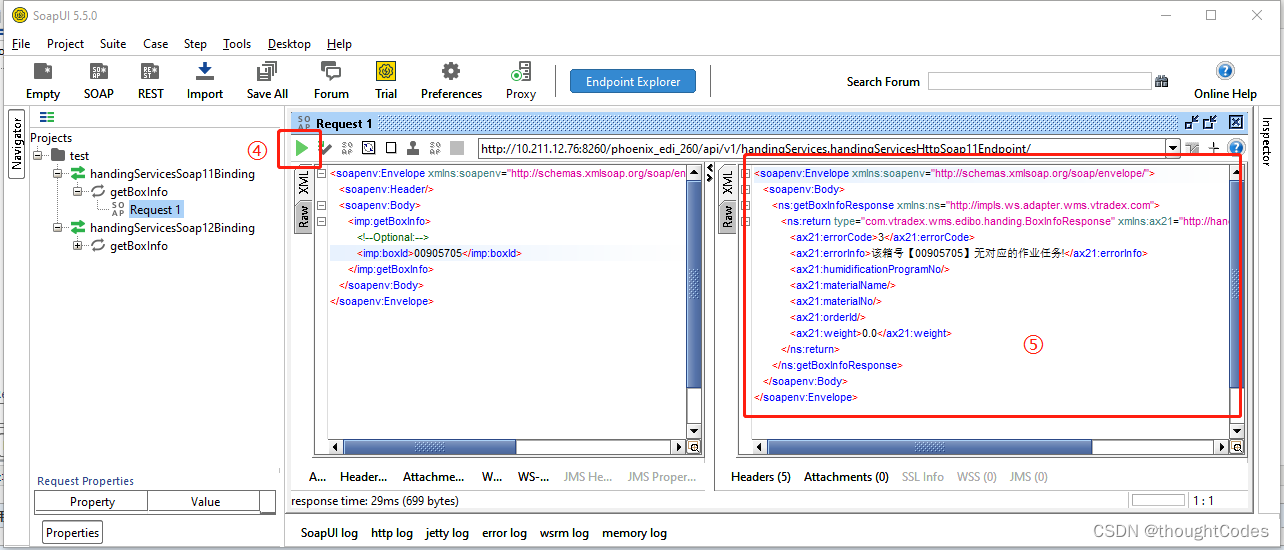Click magnifier icon under response editor
The height and width of the screenshot is (550, 1284).
1237,447
